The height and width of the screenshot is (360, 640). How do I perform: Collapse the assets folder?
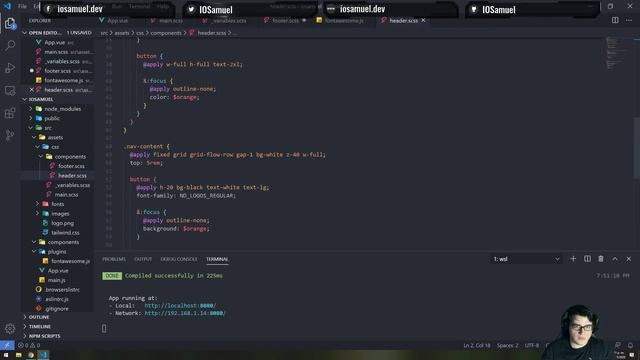[x=57, y=137]
